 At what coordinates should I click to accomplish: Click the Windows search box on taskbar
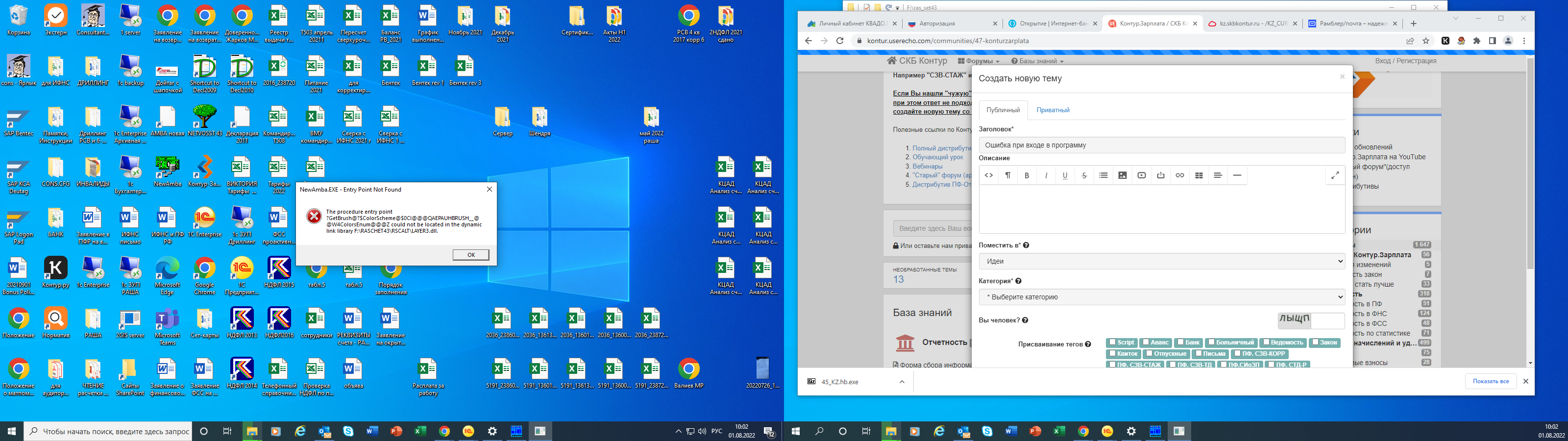[x=108, y=431]
